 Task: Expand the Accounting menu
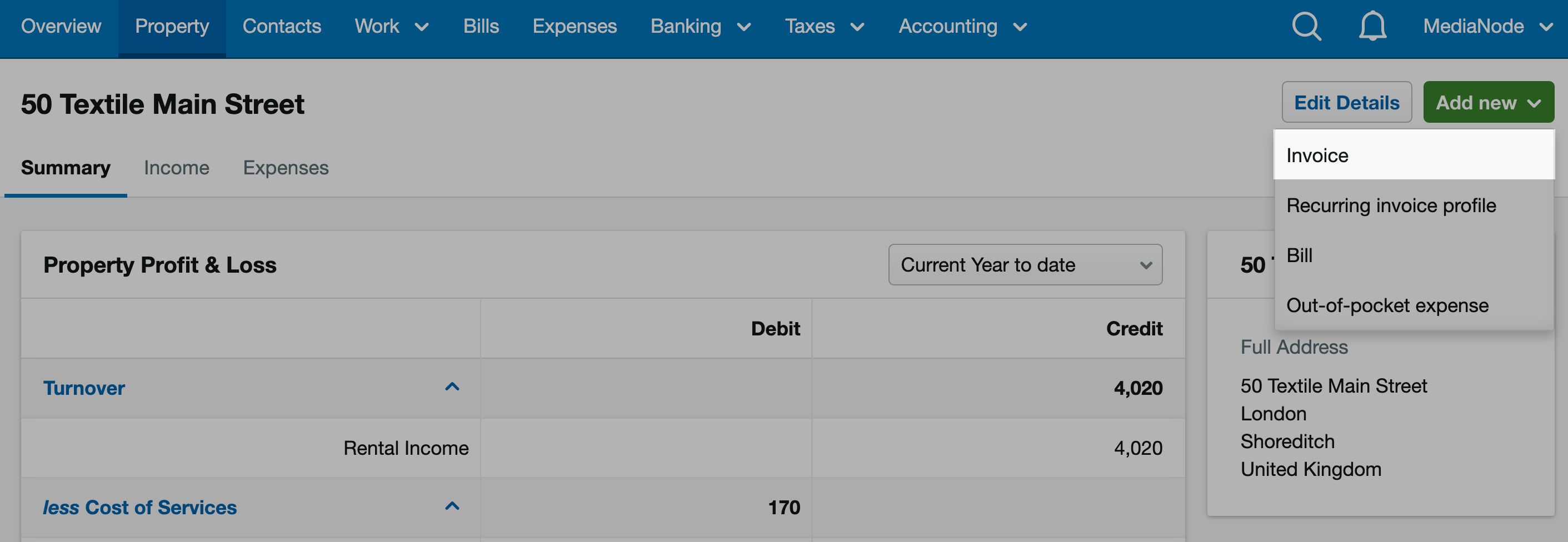962,26
